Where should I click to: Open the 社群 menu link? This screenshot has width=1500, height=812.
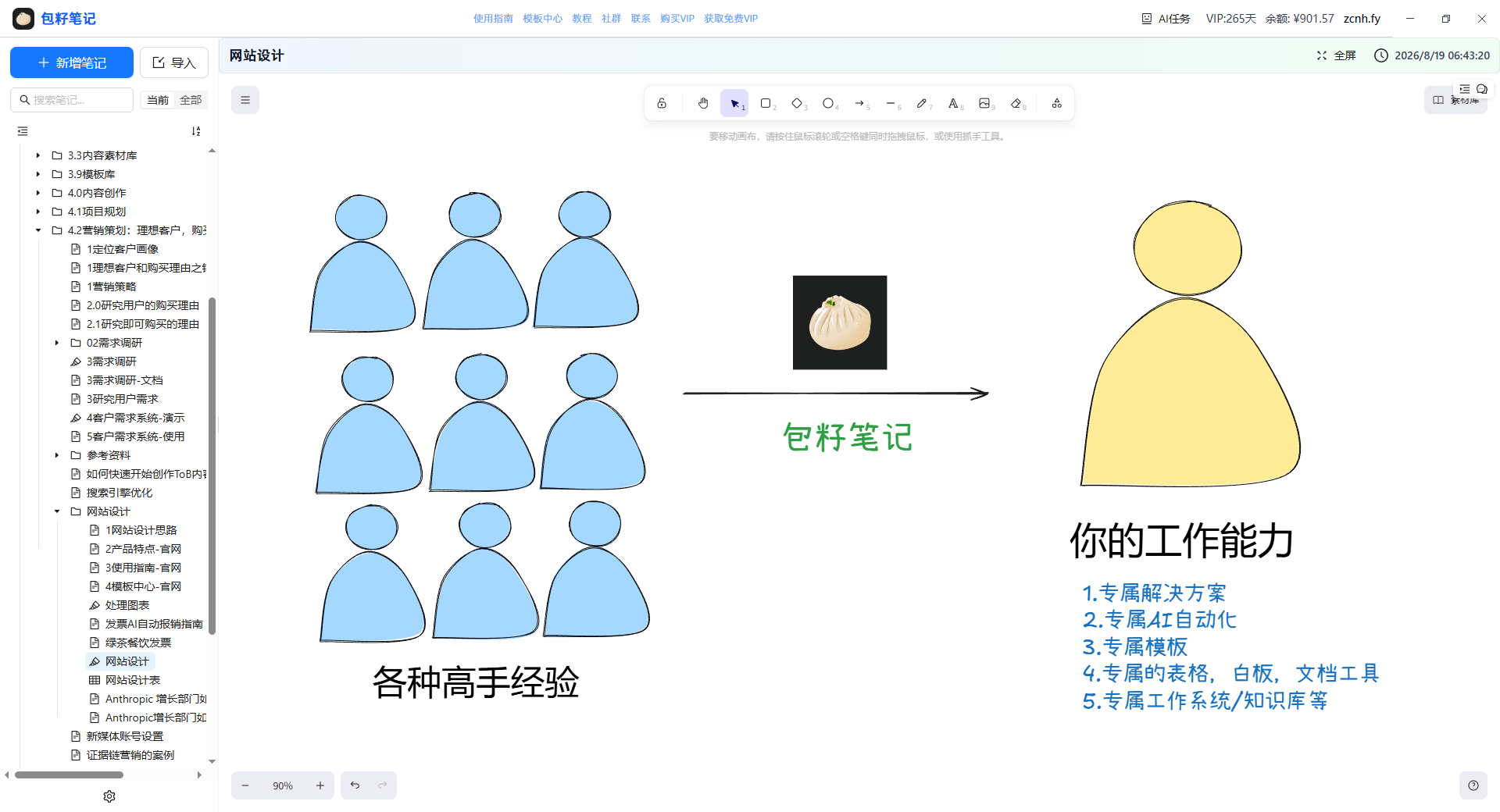[611, 19]
